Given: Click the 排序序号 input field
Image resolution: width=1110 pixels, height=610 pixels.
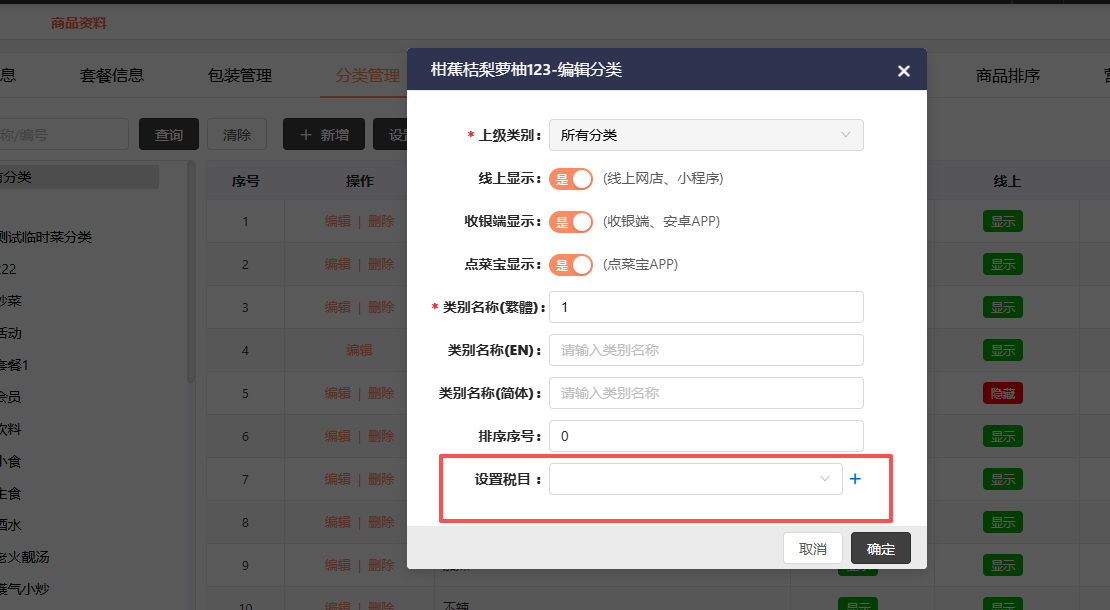Looking at the screenshot, I should click(706, 436).
